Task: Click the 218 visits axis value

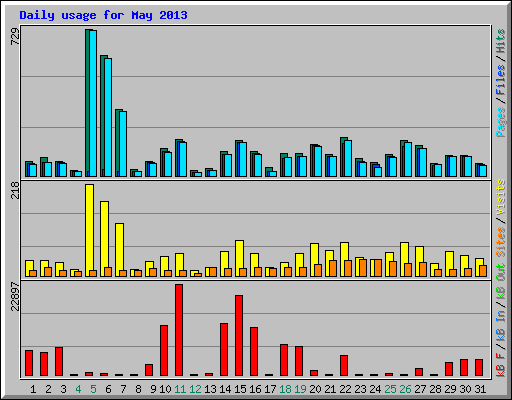Action: tap(15, 190)
